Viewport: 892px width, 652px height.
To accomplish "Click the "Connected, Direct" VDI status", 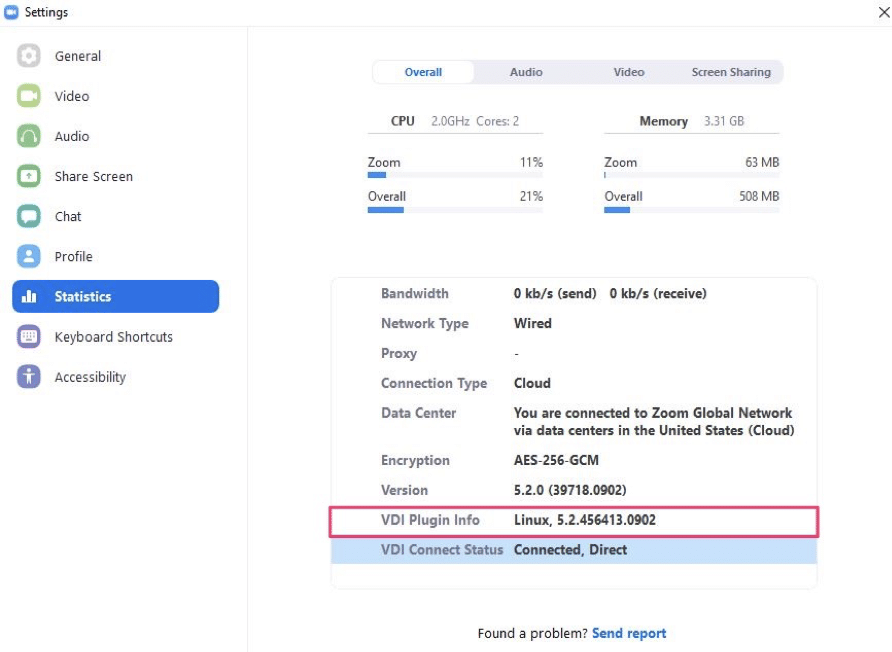I will pos(571,550).
